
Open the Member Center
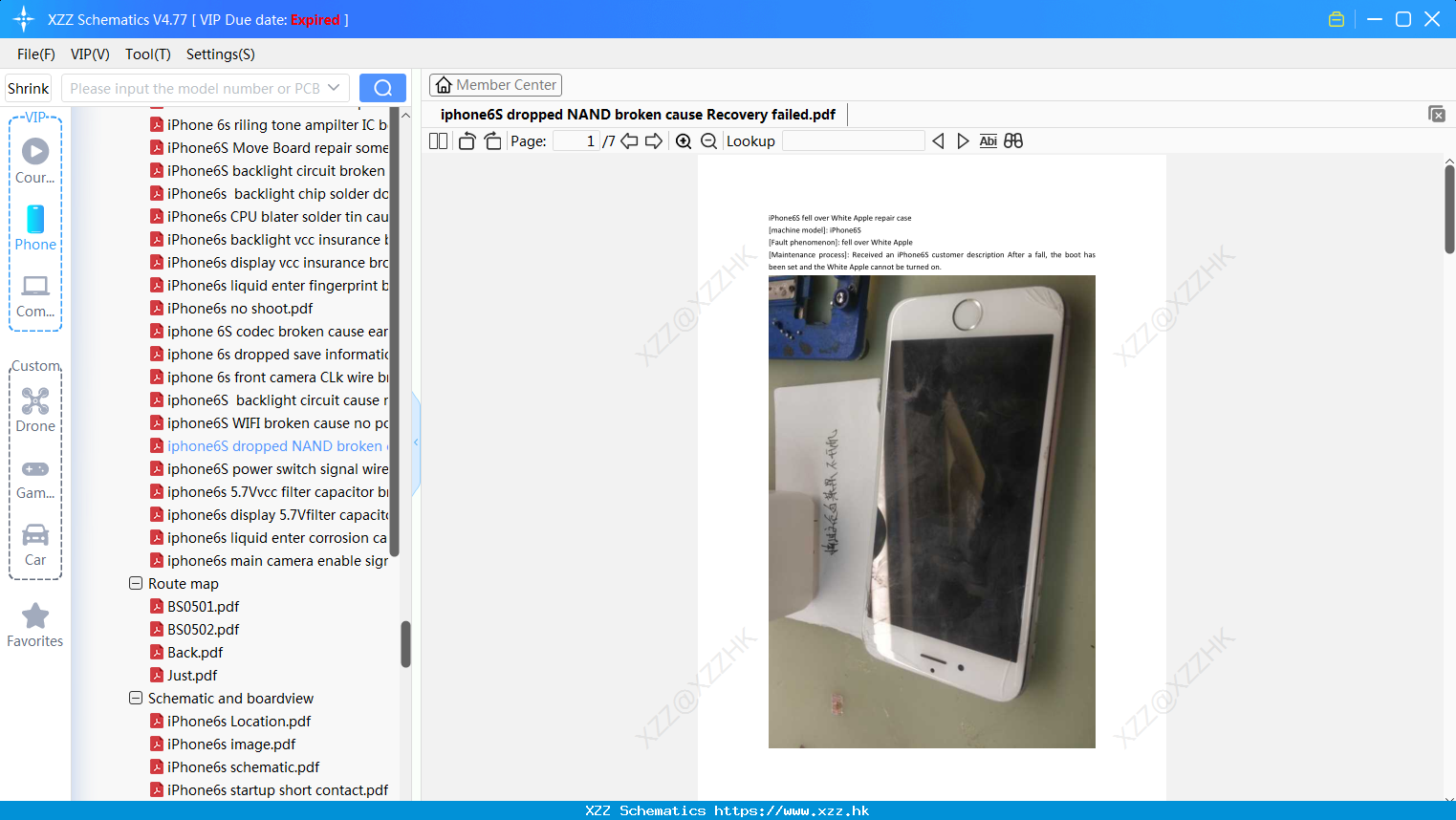point(495,85)
